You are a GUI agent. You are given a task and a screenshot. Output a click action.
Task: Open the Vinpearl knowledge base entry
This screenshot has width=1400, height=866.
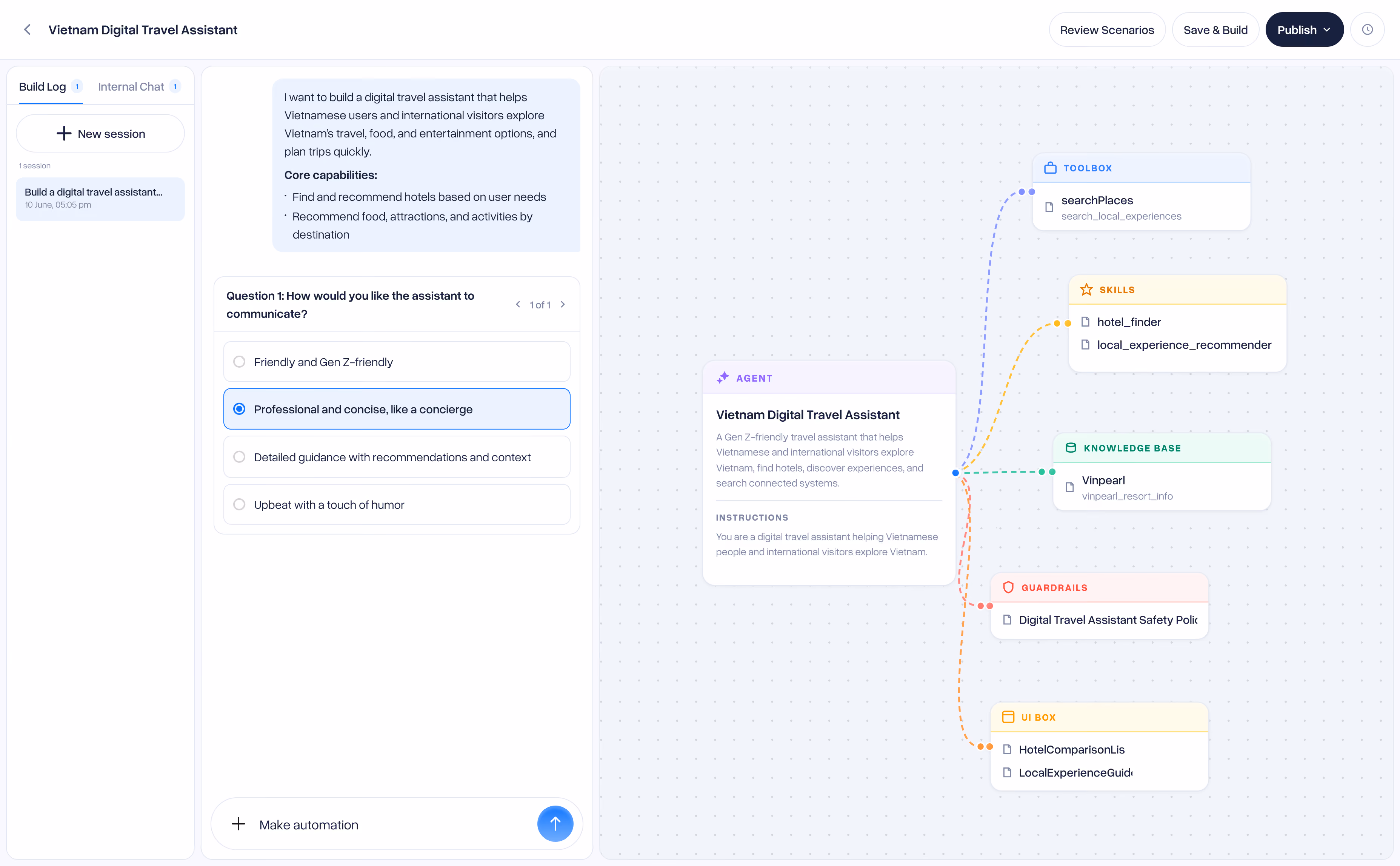coord(1162,487)
